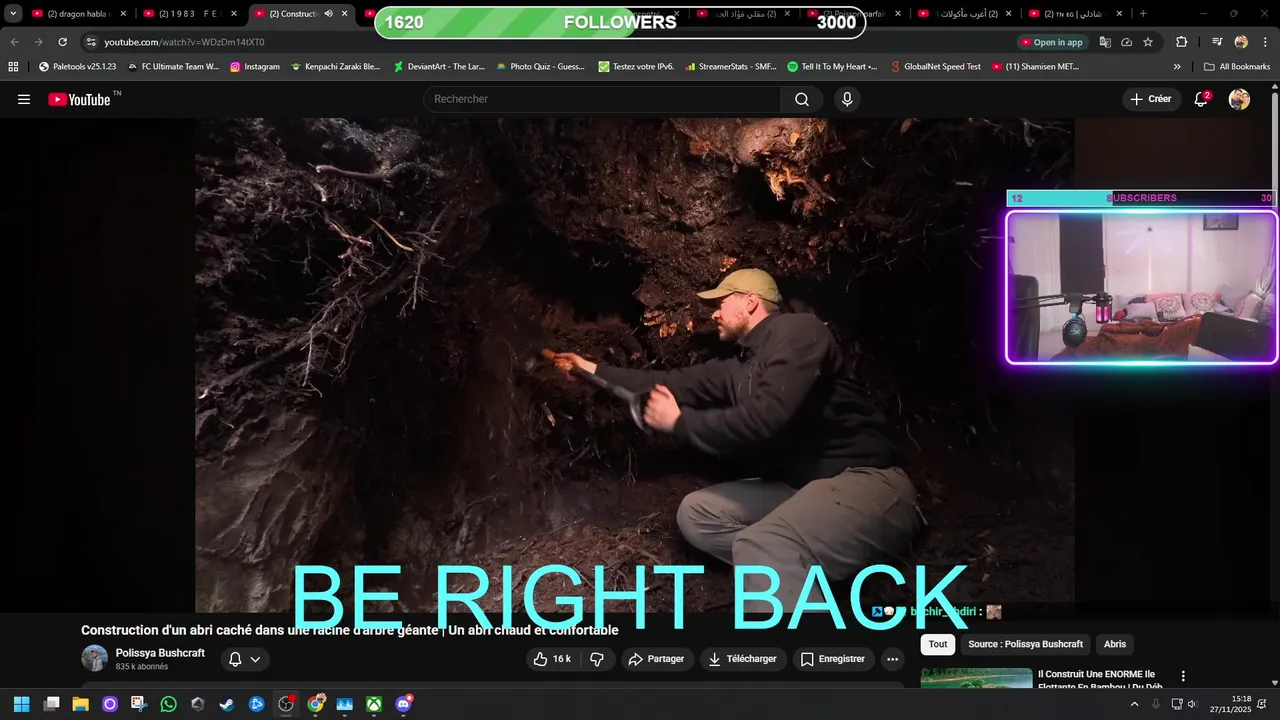Screen dimensions: 1280x720
Task: Open the Chrome profile avatar
Action: pos(1241,42)
